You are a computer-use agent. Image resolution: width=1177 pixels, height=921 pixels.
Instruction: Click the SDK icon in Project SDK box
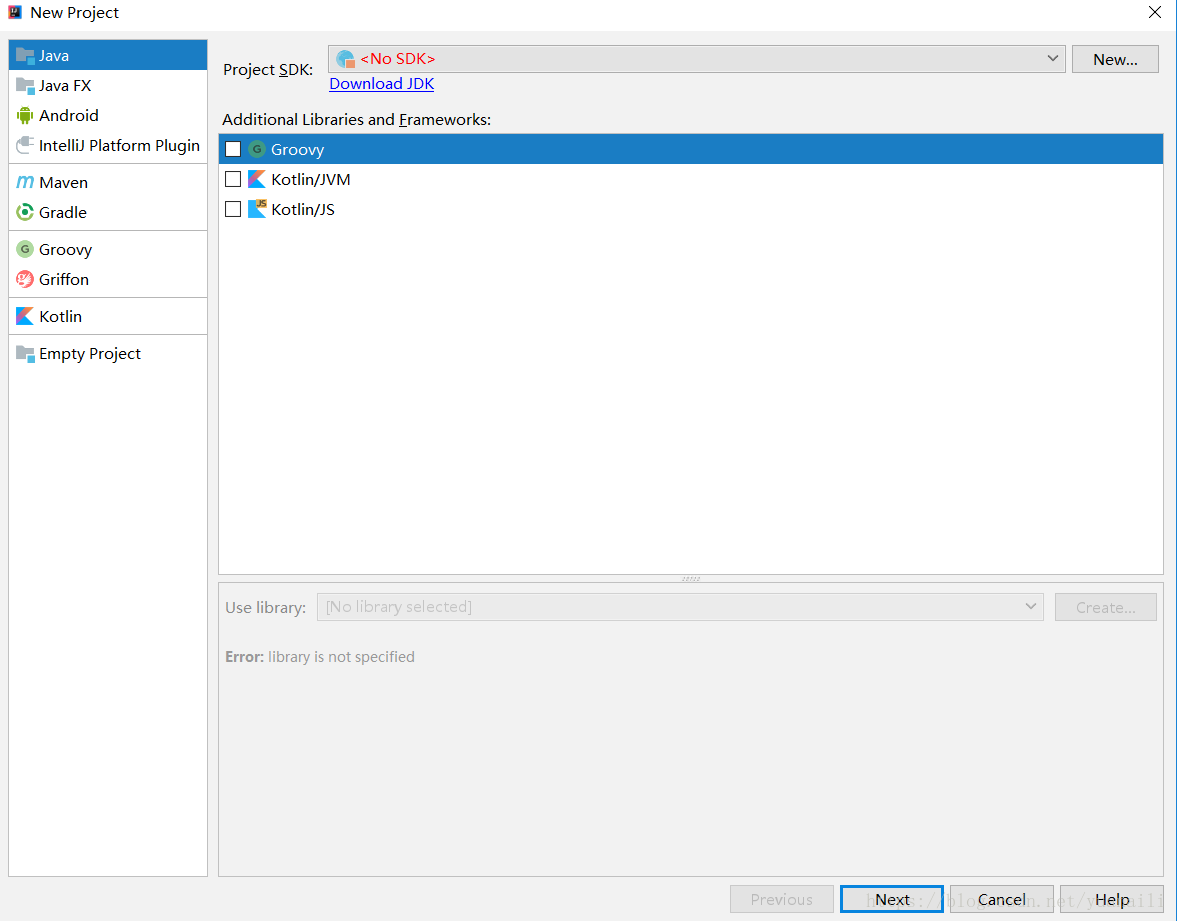pos(345,59)
